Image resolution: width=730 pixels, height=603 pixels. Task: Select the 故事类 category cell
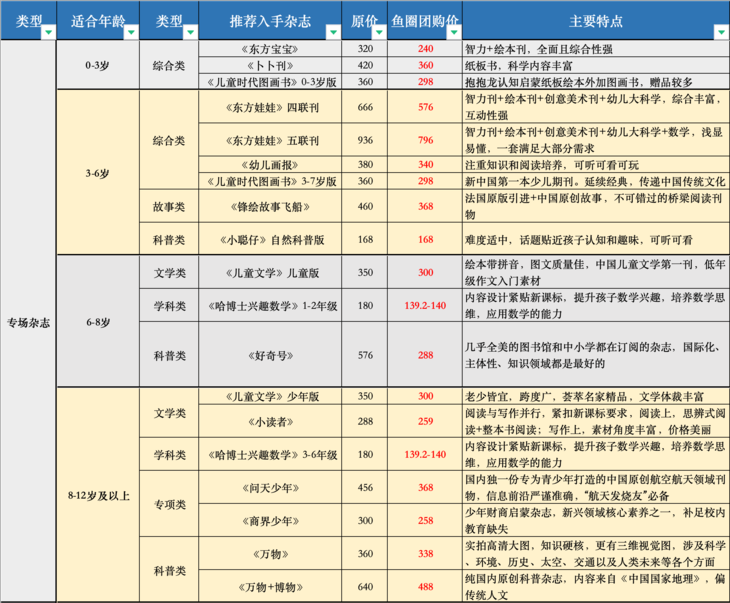coord(168,206)
